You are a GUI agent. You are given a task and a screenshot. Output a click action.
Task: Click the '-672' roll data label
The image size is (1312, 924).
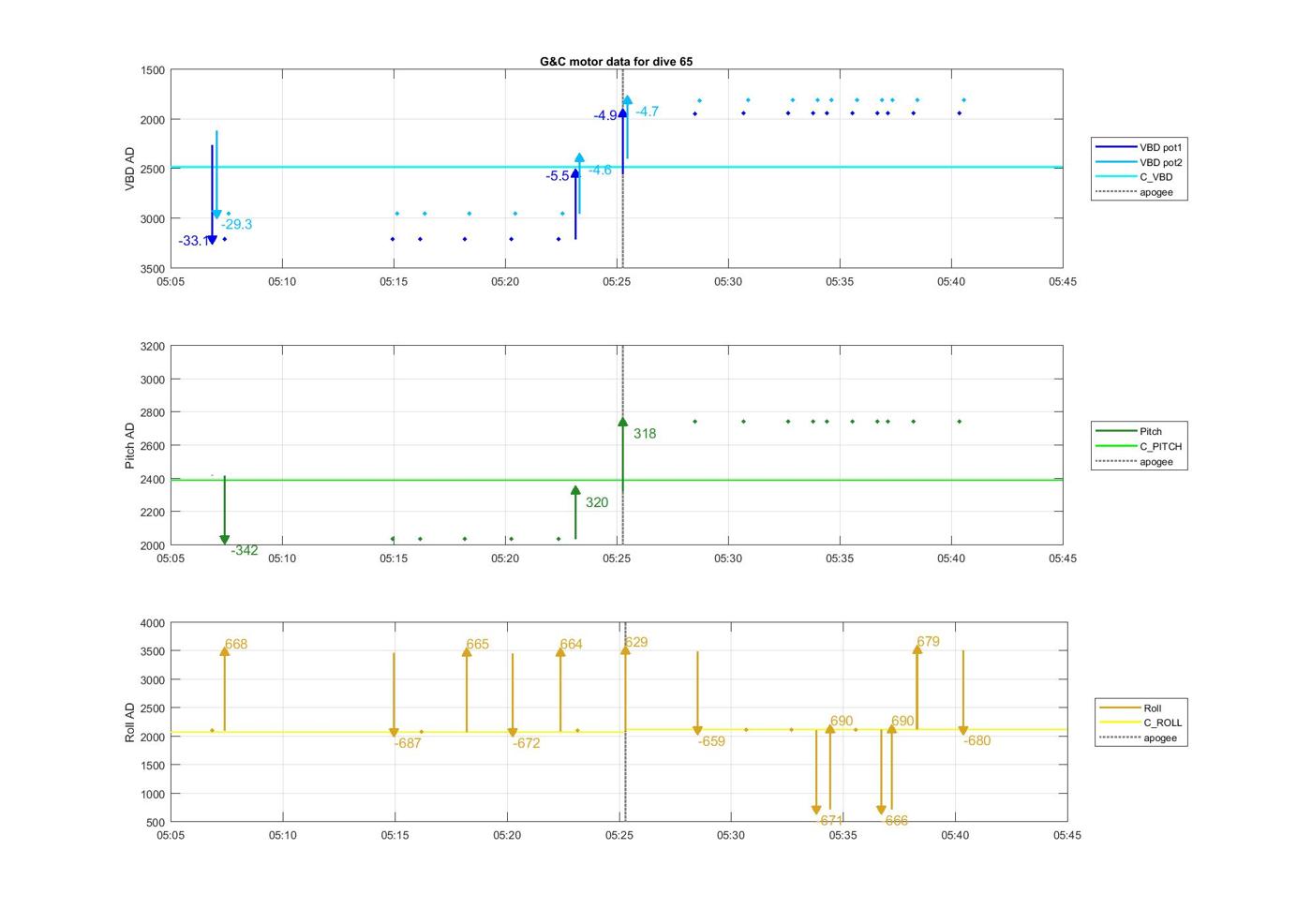(x=527, y=743)
